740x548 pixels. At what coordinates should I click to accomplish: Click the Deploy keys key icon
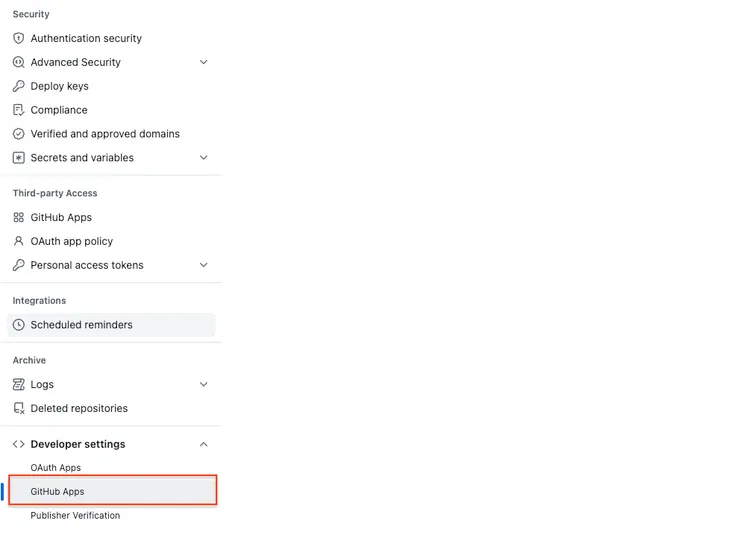(18, 86)
